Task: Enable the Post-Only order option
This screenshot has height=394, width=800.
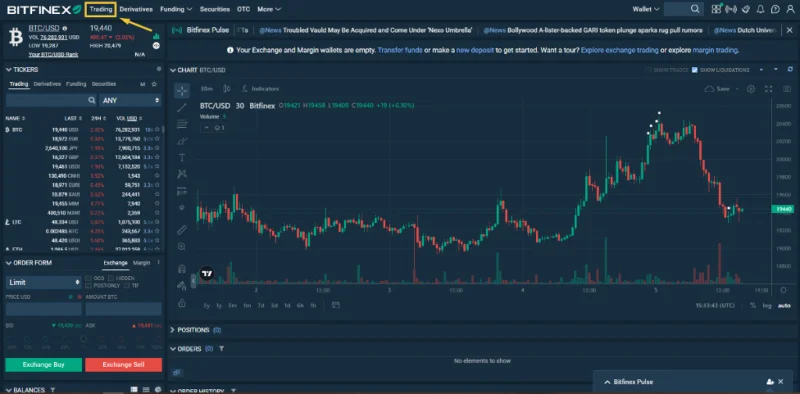Action: (x=88, y=286)
